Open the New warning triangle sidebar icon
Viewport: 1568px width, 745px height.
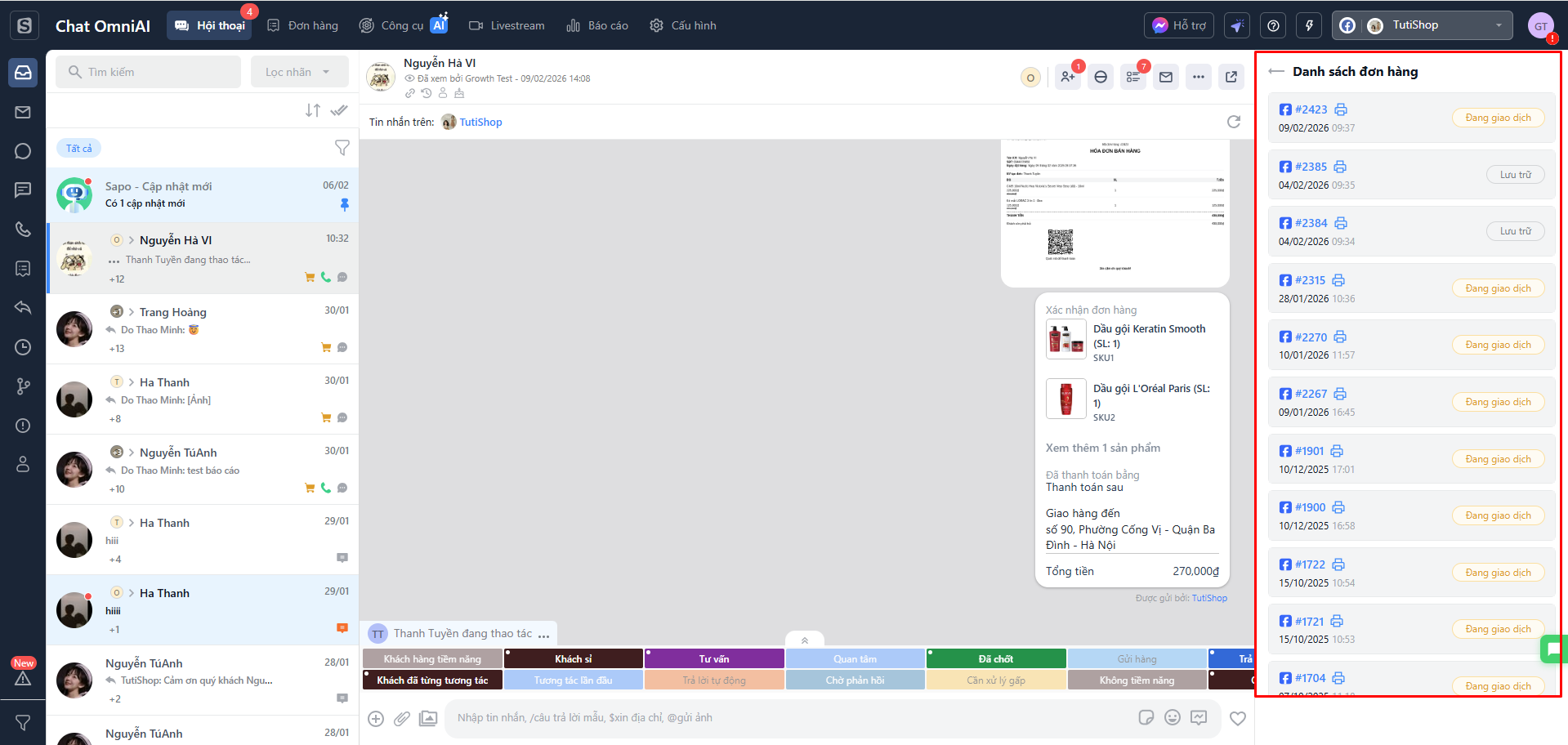click(x=23, y=677)
